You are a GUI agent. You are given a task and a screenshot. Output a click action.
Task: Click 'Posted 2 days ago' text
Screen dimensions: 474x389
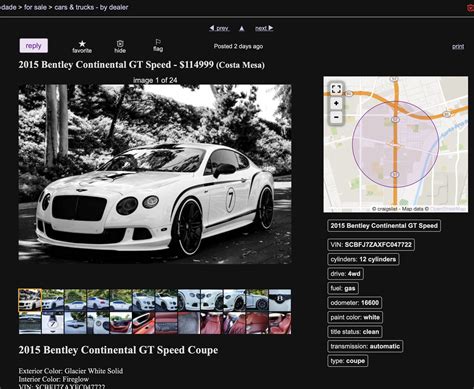pyautogui.click(x=238, y=46)
